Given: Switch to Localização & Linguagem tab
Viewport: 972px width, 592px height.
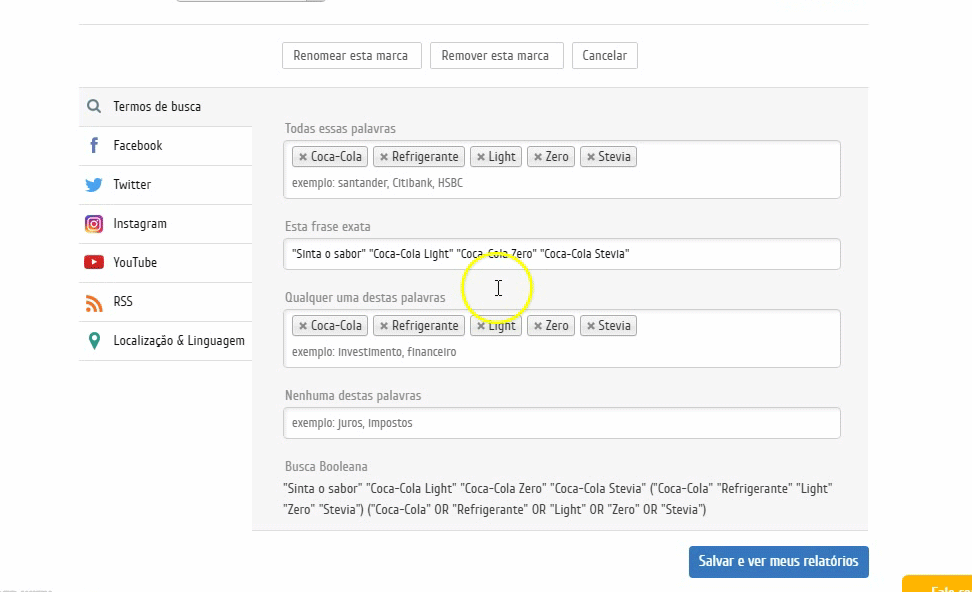Looking at the screenshot, I should pos(178,341).
